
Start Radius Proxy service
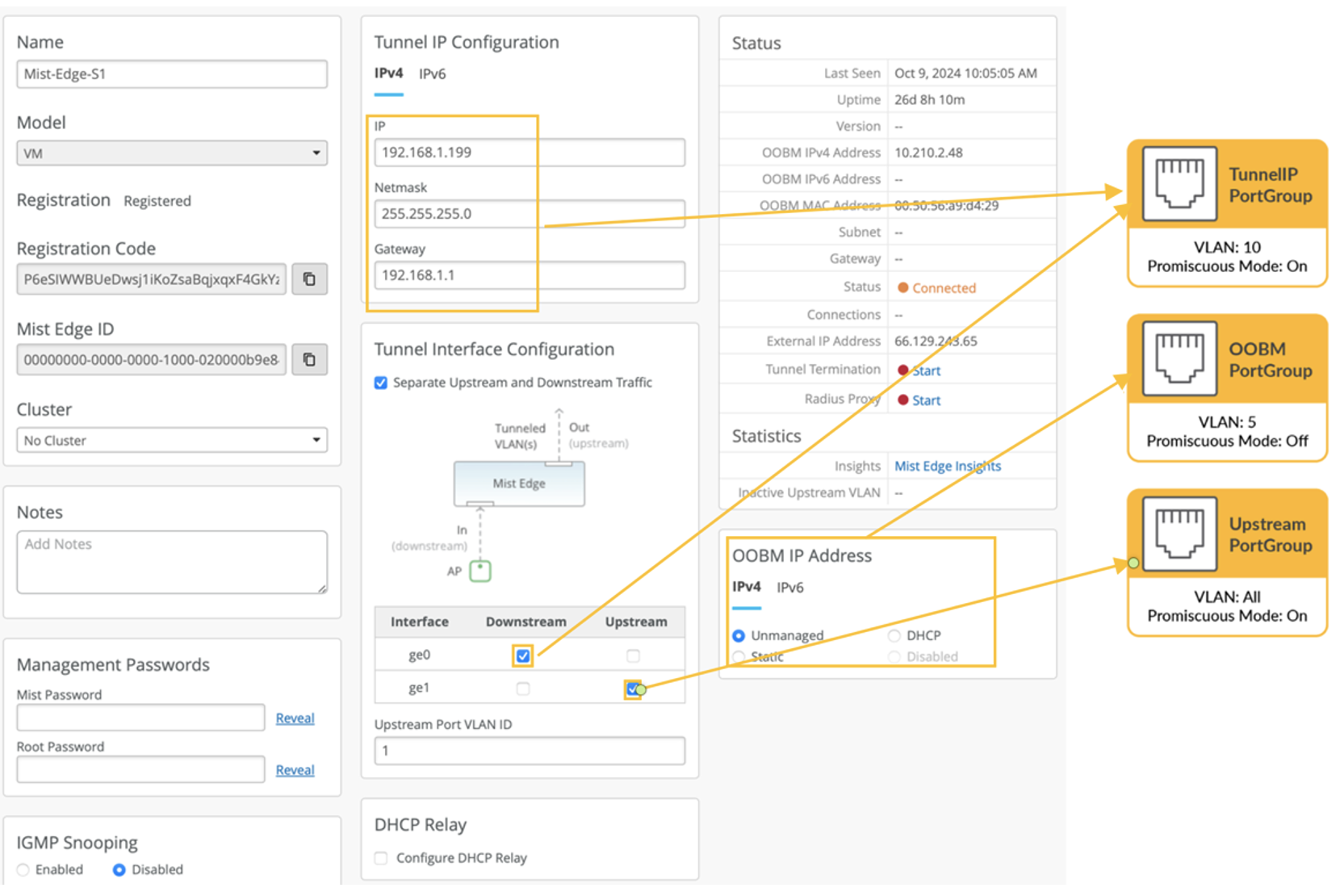coord(926,400)
